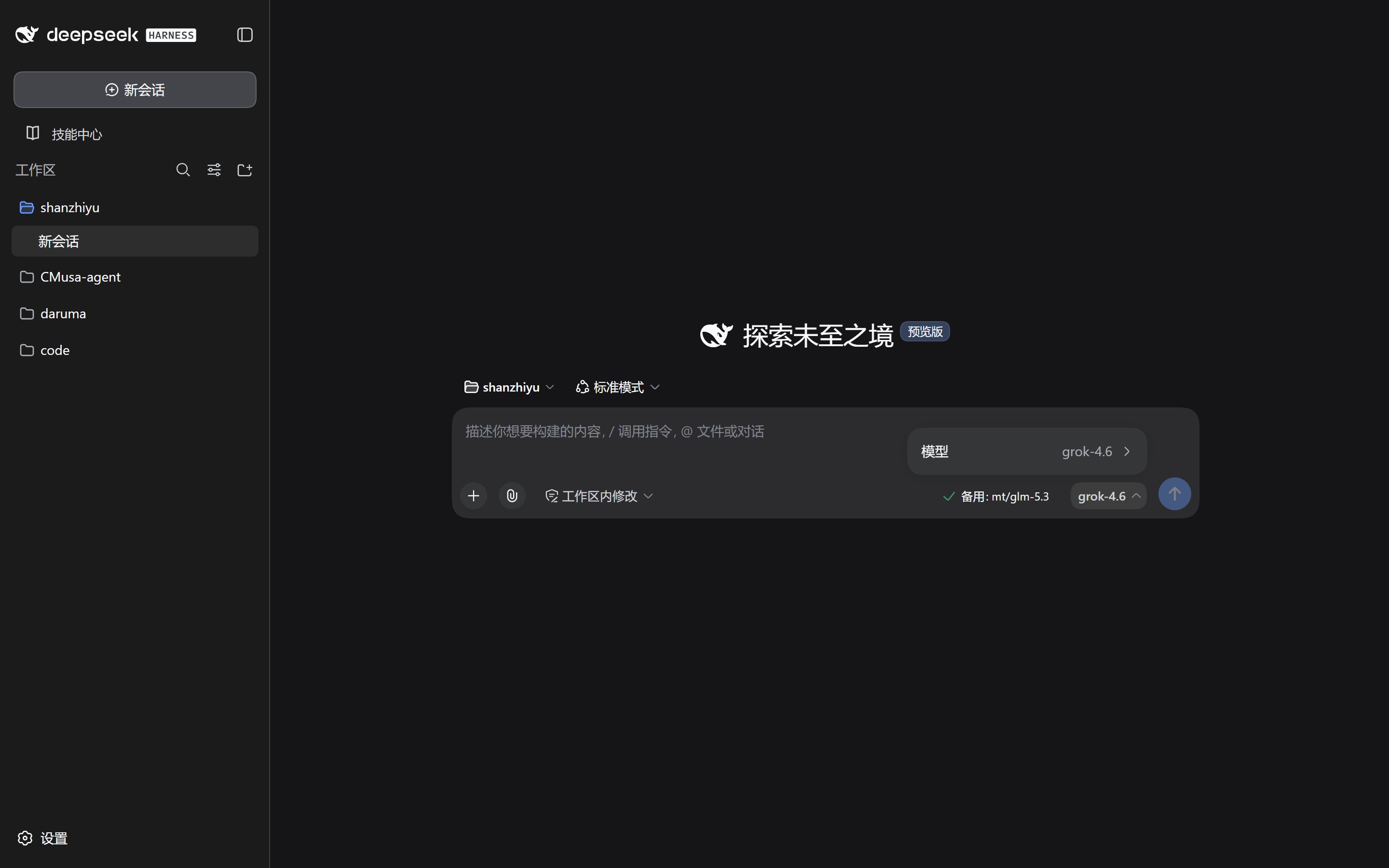Search workspaces with the magnifier icon
The image size is (1389, 868).
182,169
